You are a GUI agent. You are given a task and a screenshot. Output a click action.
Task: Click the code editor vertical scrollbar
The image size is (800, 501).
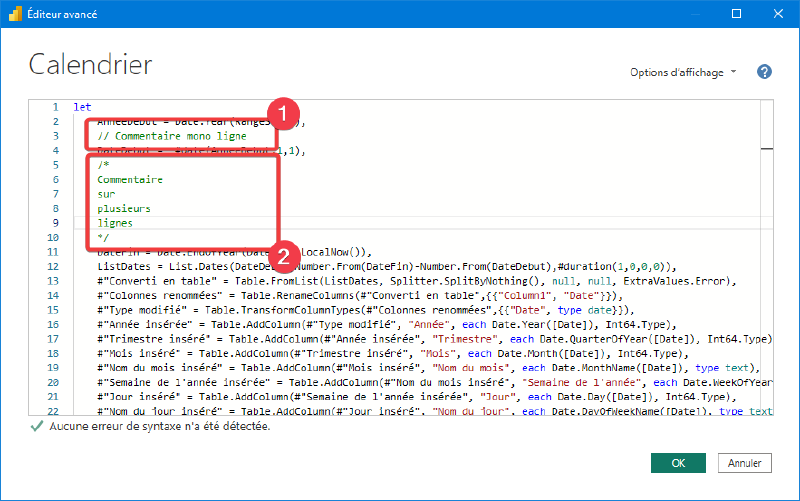coord(766,257)
